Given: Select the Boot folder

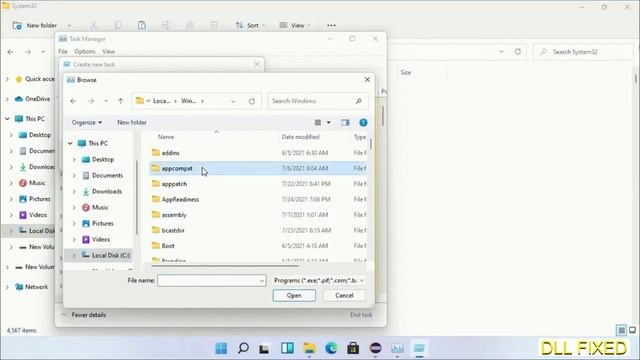Looking at the screenshot, I should [x=258, y=246].
